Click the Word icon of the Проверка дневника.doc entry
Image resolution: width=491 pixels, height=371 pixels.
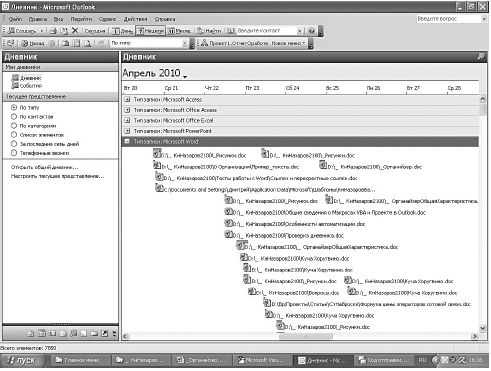(228, 234)
